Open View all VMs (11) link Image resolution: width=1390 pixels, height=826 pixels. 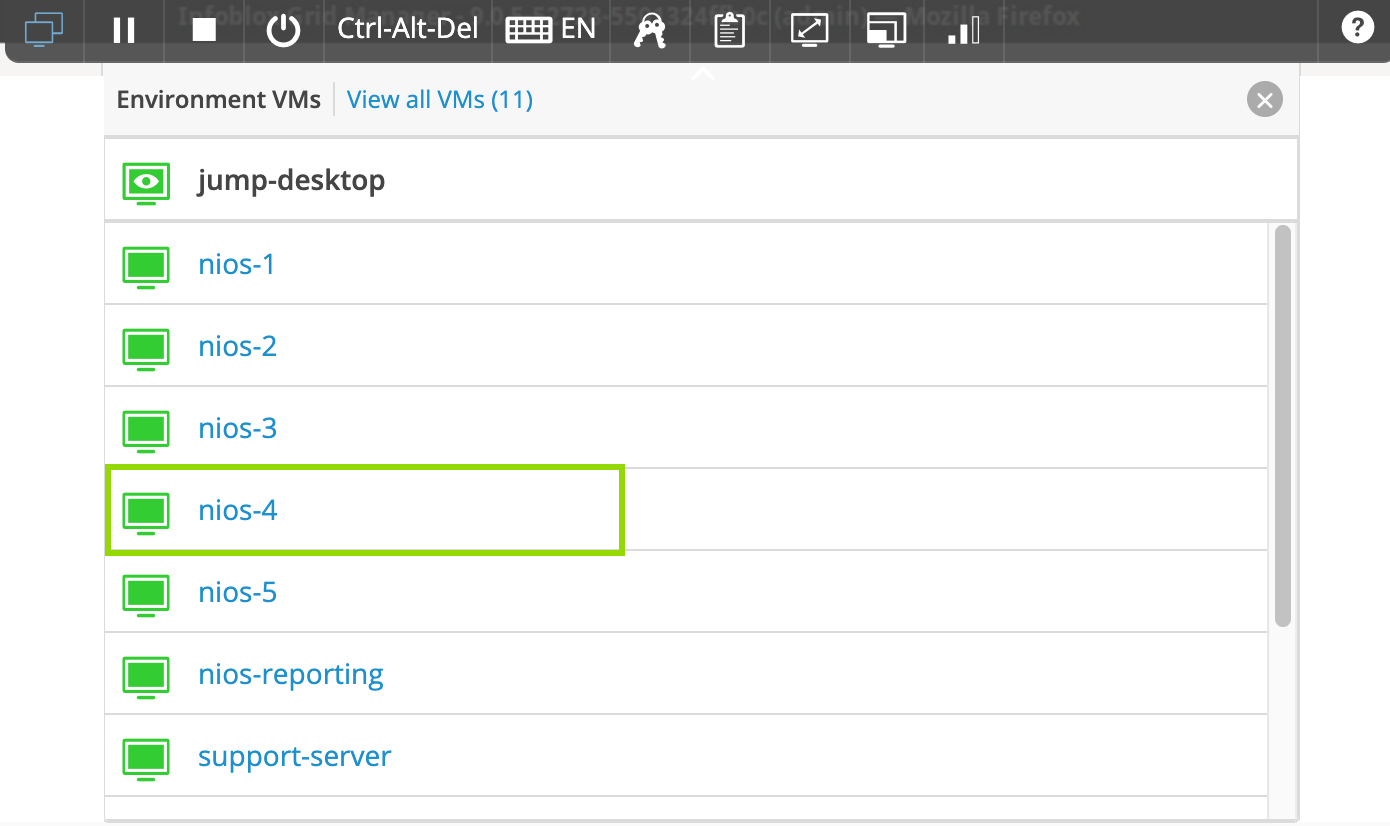pyautogui.click(x=439, y=100)
